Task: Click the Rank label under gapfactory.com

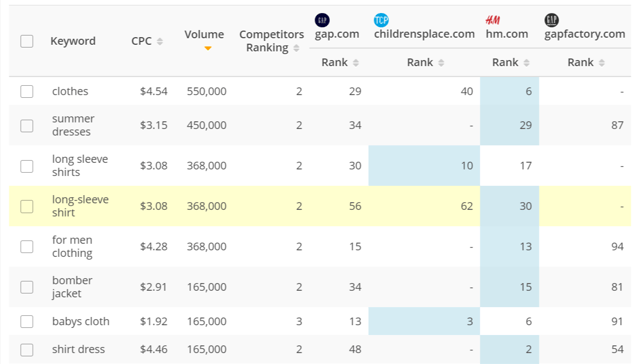Action: pyautogui.click(x=580, y=62)
